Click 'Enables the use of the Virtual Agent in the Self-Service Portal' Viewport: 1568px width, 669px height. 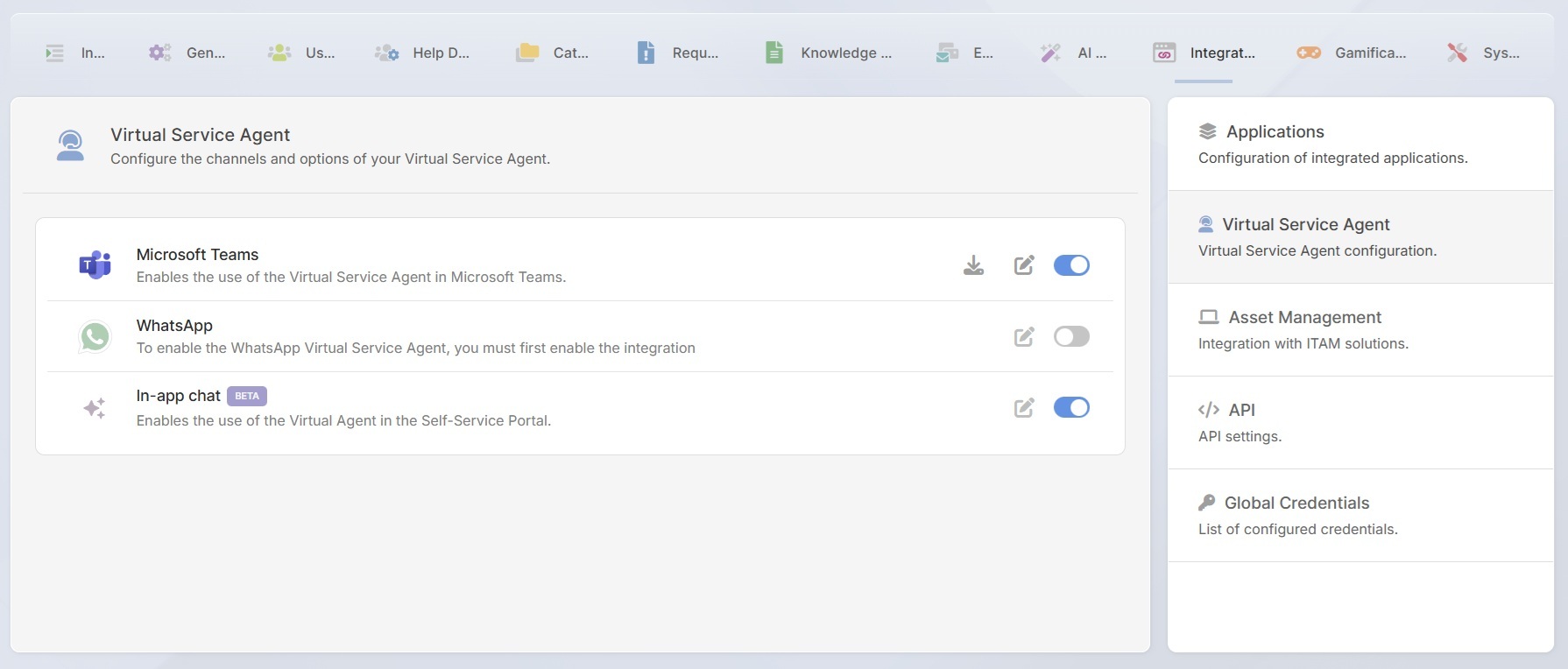[343, 420]
